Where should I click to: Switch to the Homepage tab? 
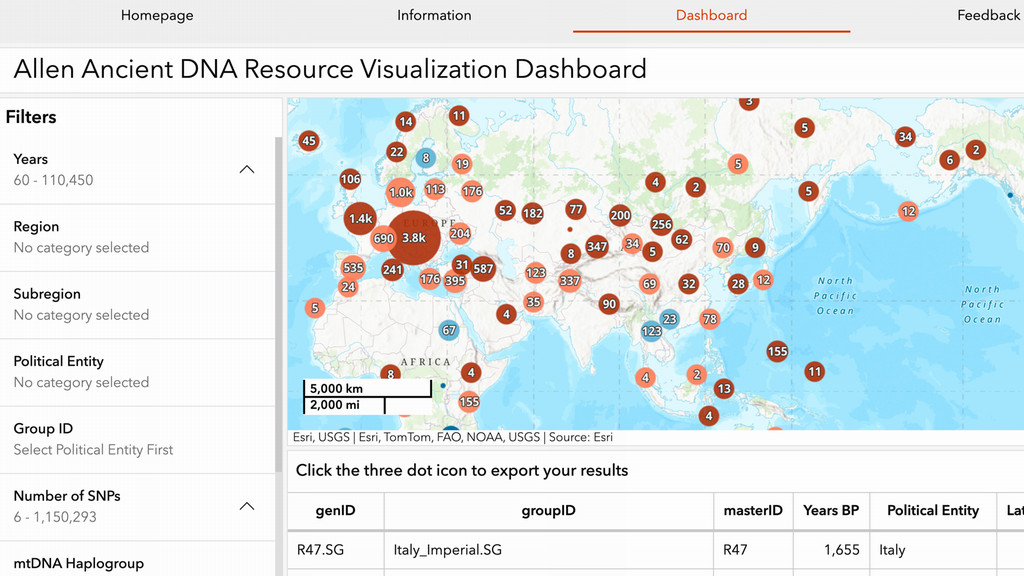[157, 15]
